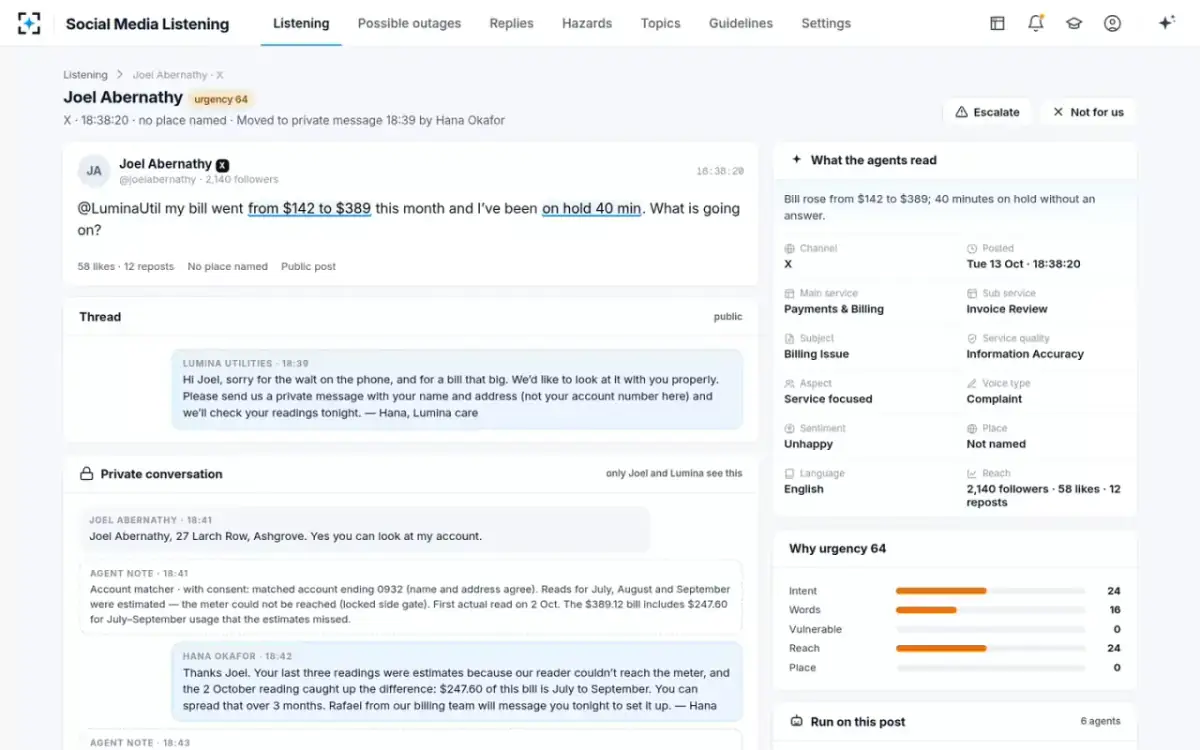Click the chart icon beside Reach label
The height and width of the screenshot is (750, 1200).
tap(972, 473)
